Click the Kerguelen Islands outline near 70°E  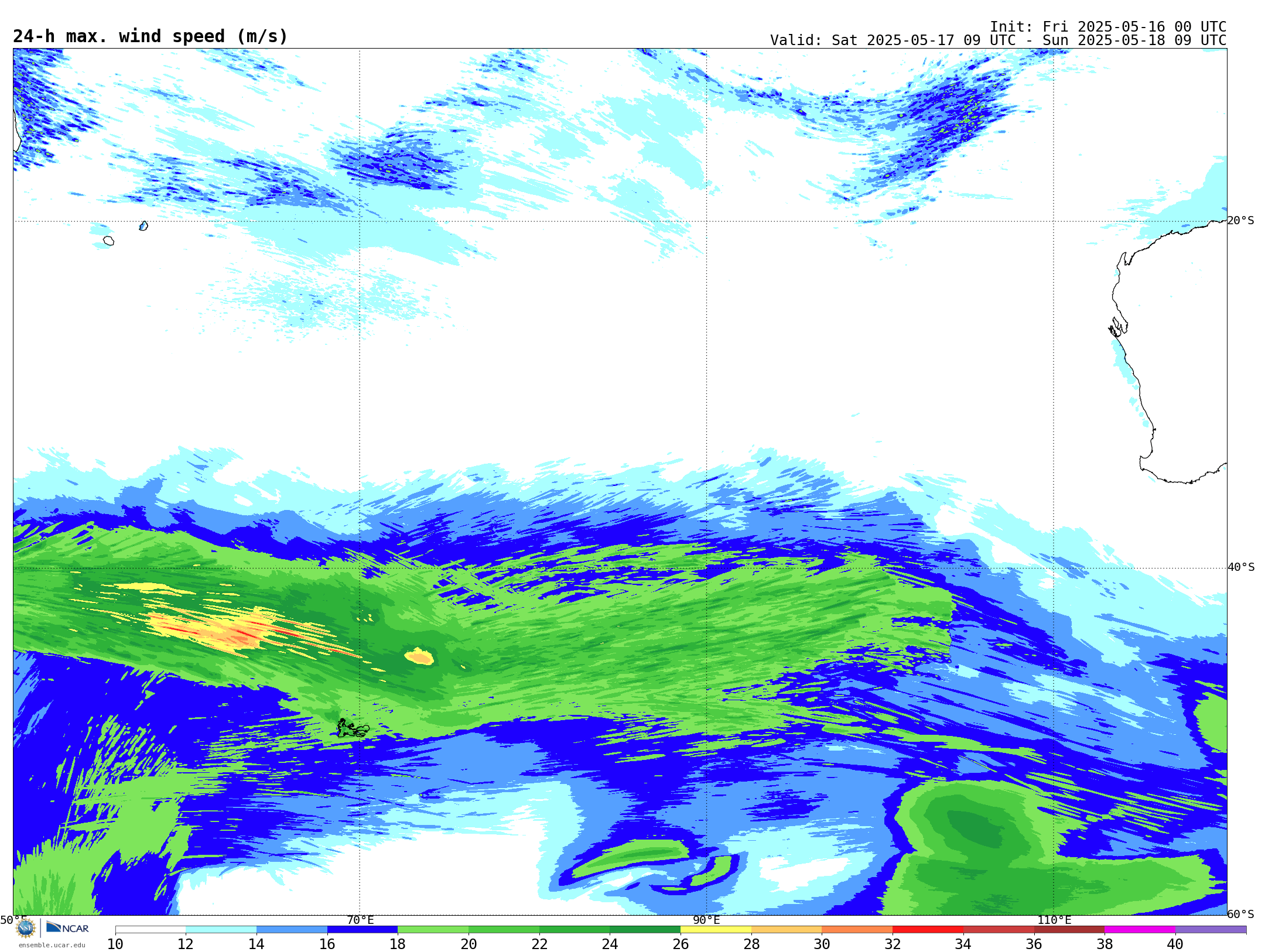(x=353, y=728)
